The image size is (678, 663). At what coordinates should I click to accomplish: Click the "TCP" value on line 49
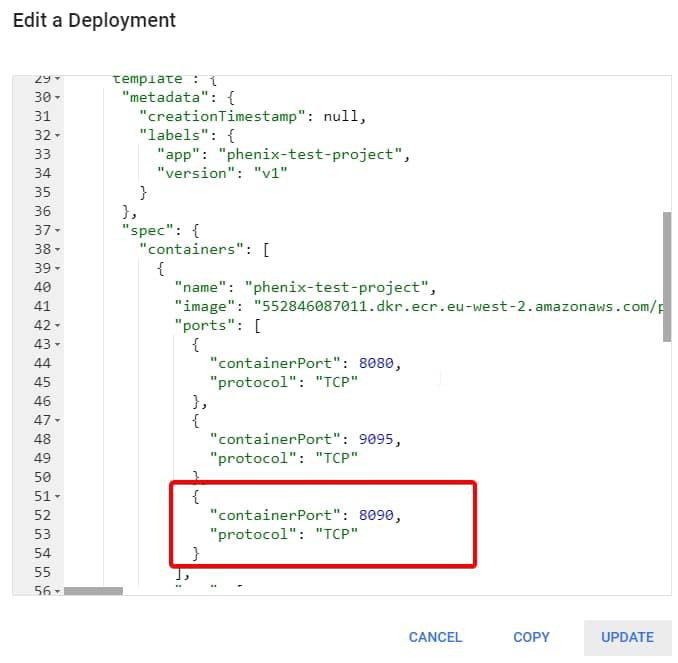point(336,458)
